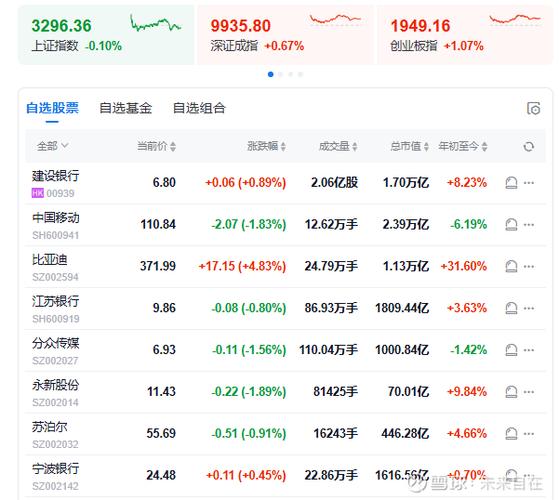Viewport: 559px width, 500px height.
Task: Click the 创业板指 mini trend chart
Action: click(515, 20)
